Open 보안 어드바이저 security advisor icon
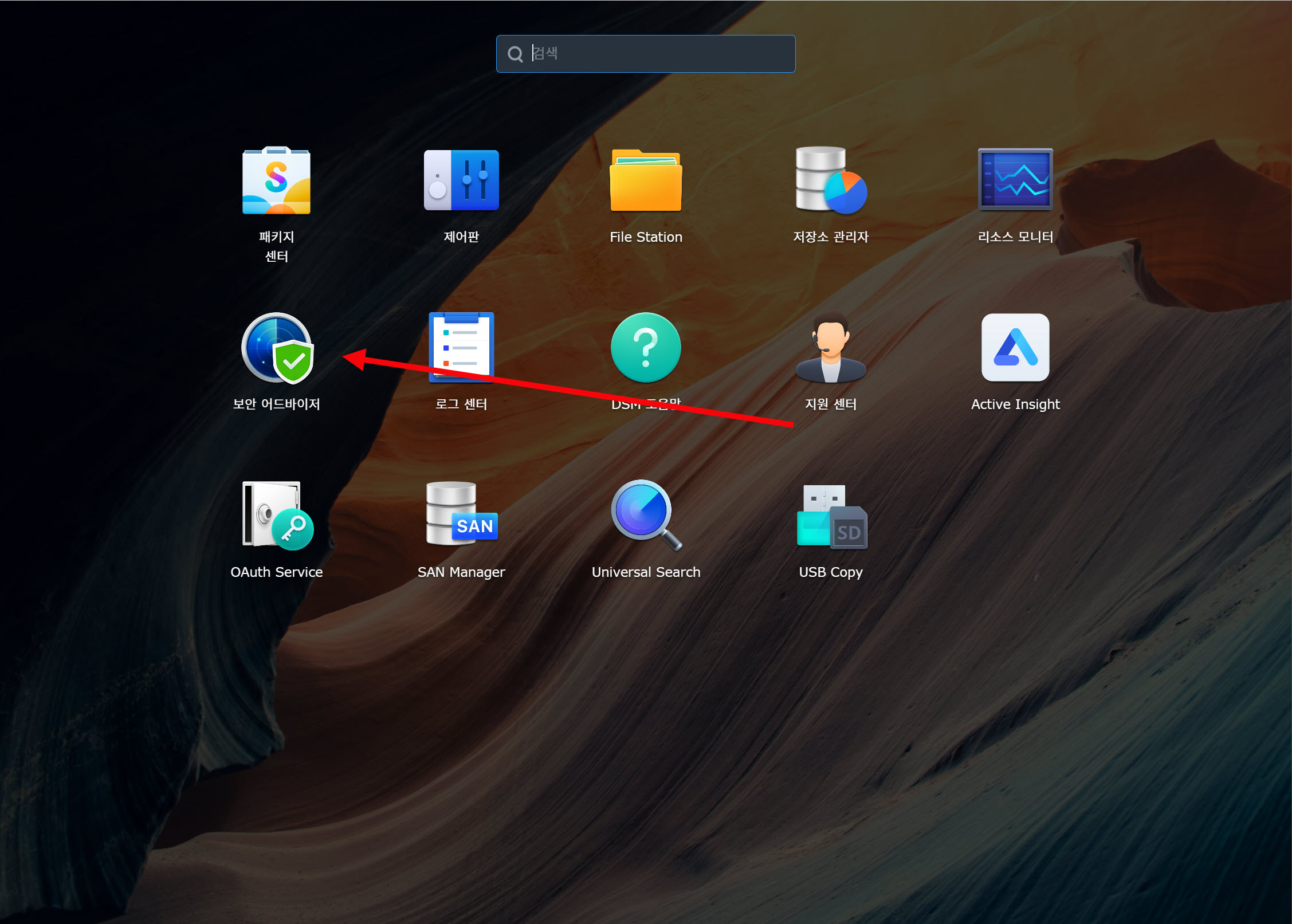 277,348
